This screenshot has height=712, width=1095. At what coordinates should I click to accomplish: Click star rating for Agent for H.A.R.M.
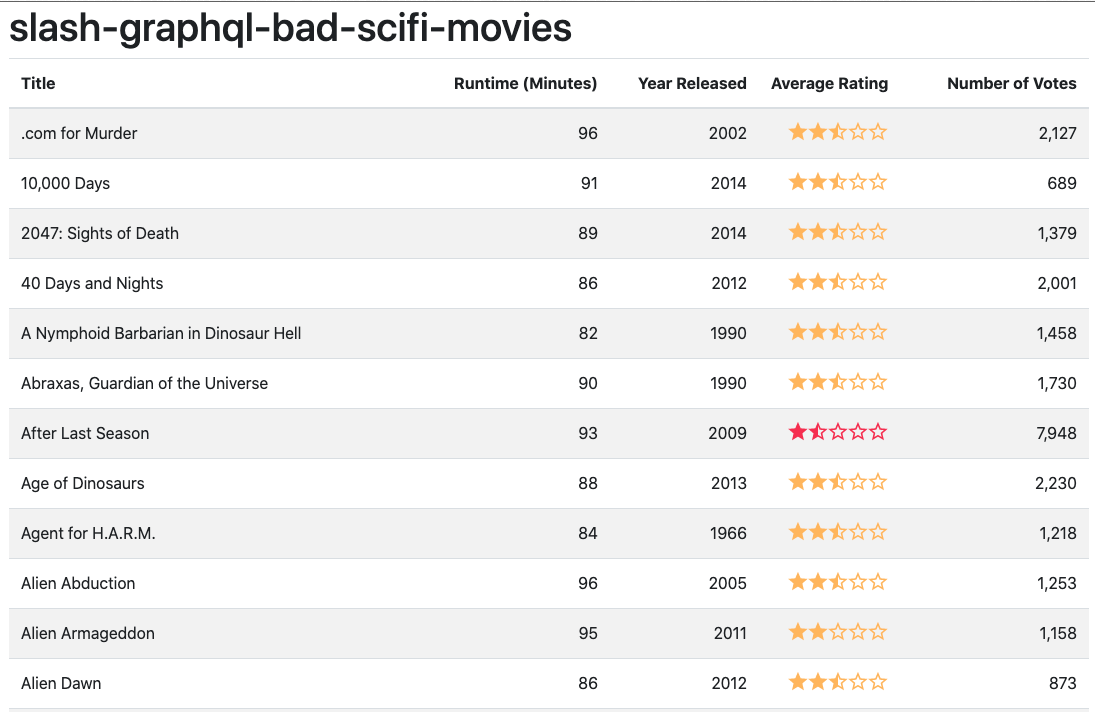tap(837, 532)
